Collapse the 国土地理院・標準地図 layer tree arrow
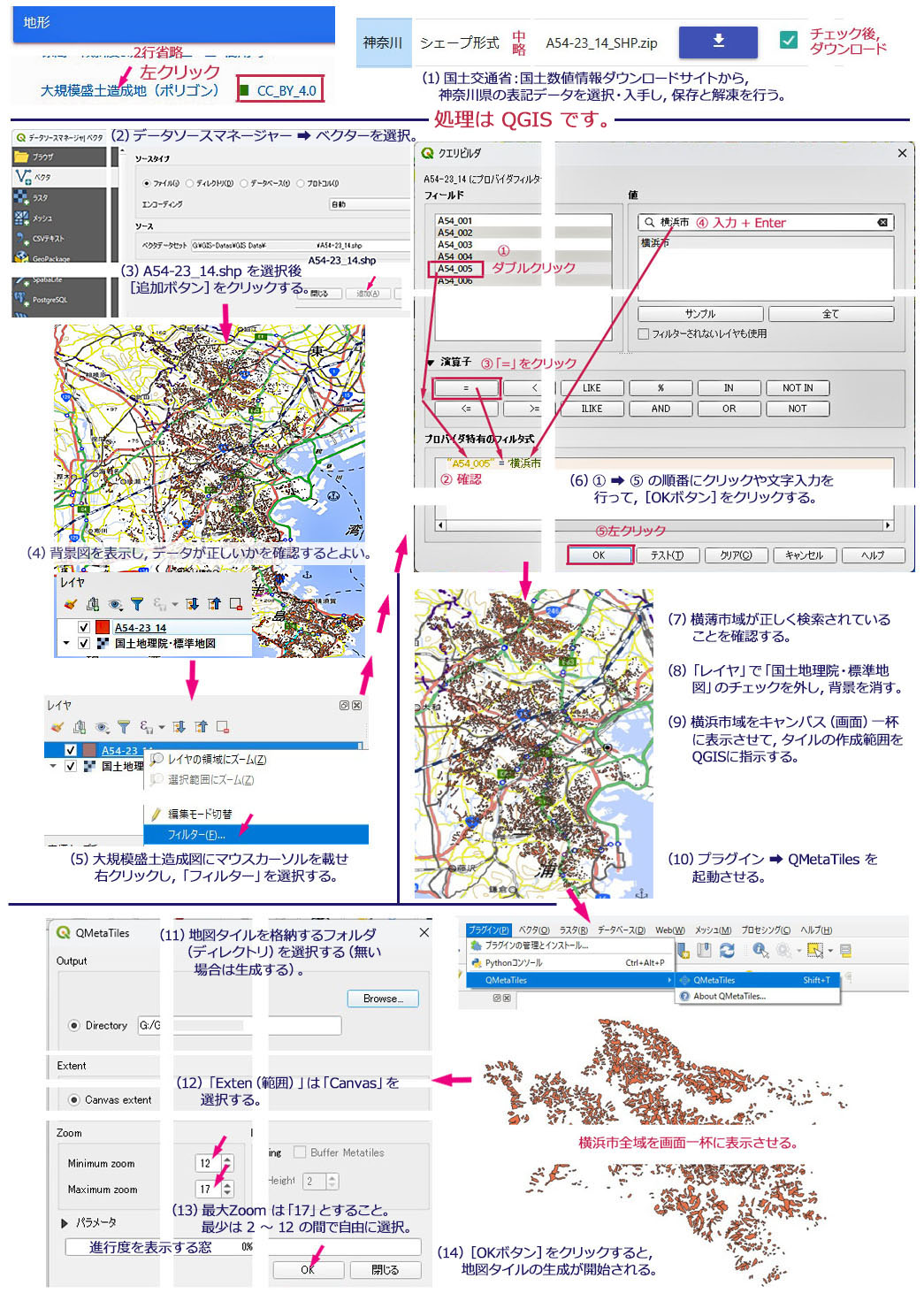 coord(66,644)
